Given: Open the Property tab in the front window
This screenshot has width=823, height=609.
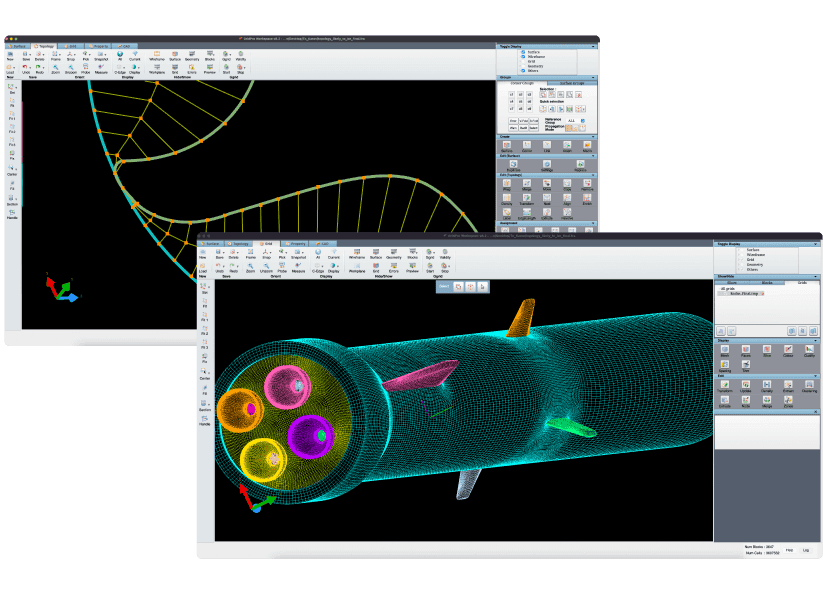Looking at the screenshot, I should coord(294,243).
